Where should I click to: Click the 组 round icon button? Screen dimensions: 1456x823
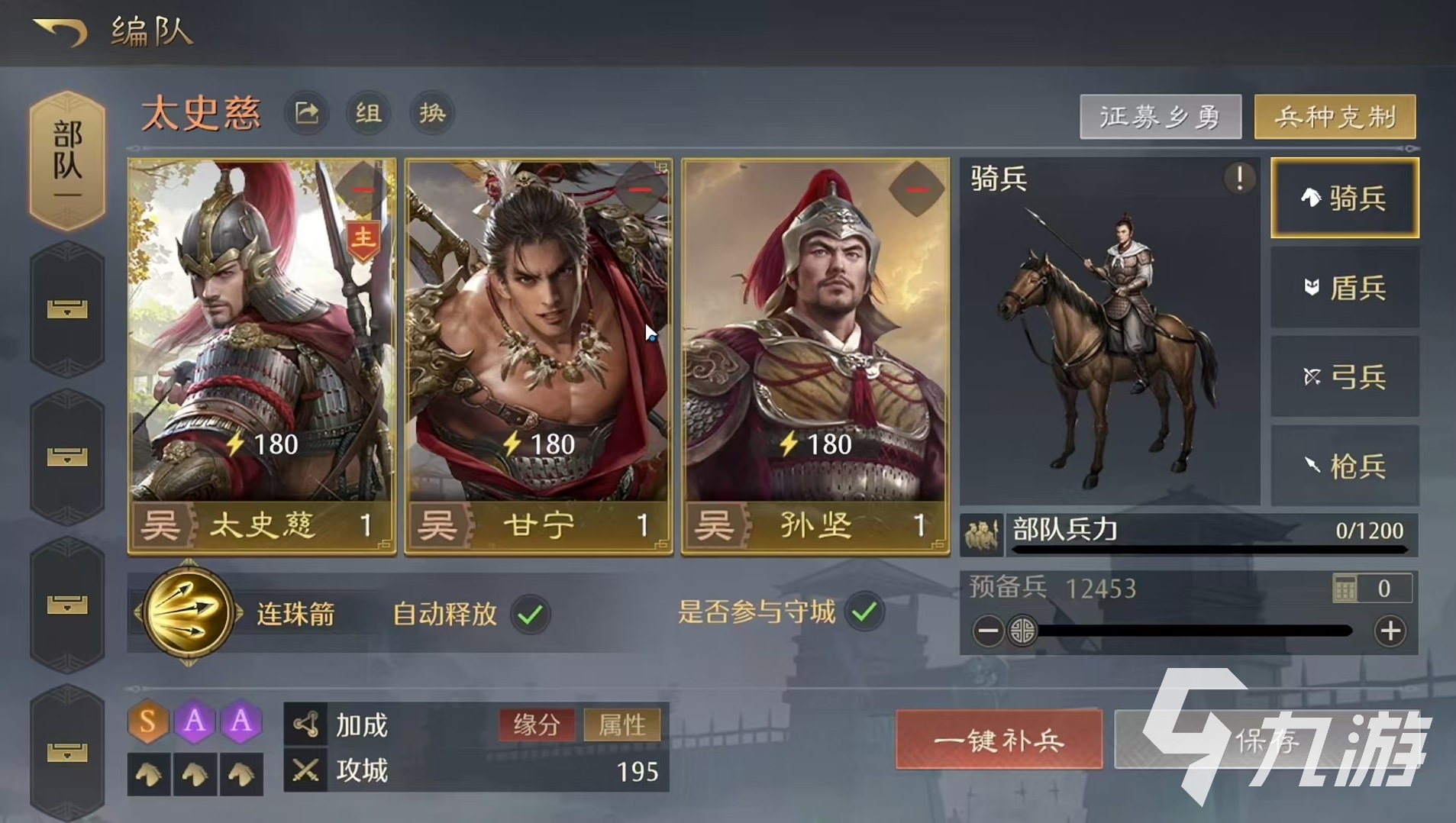click(368, 114)
